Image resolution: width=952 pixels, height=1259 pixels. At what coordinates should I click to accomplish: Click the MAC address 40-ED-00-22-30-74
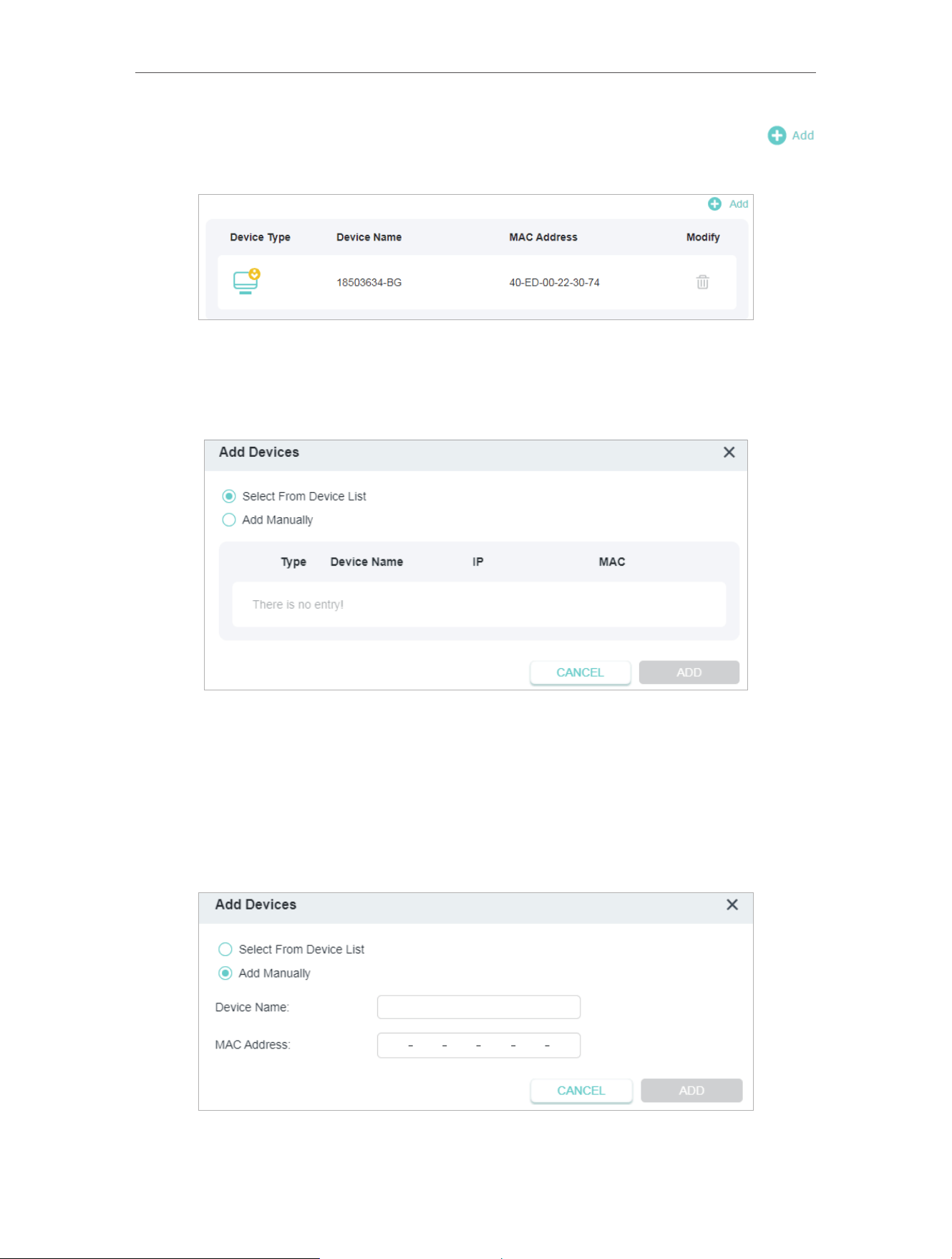(555, 283)
